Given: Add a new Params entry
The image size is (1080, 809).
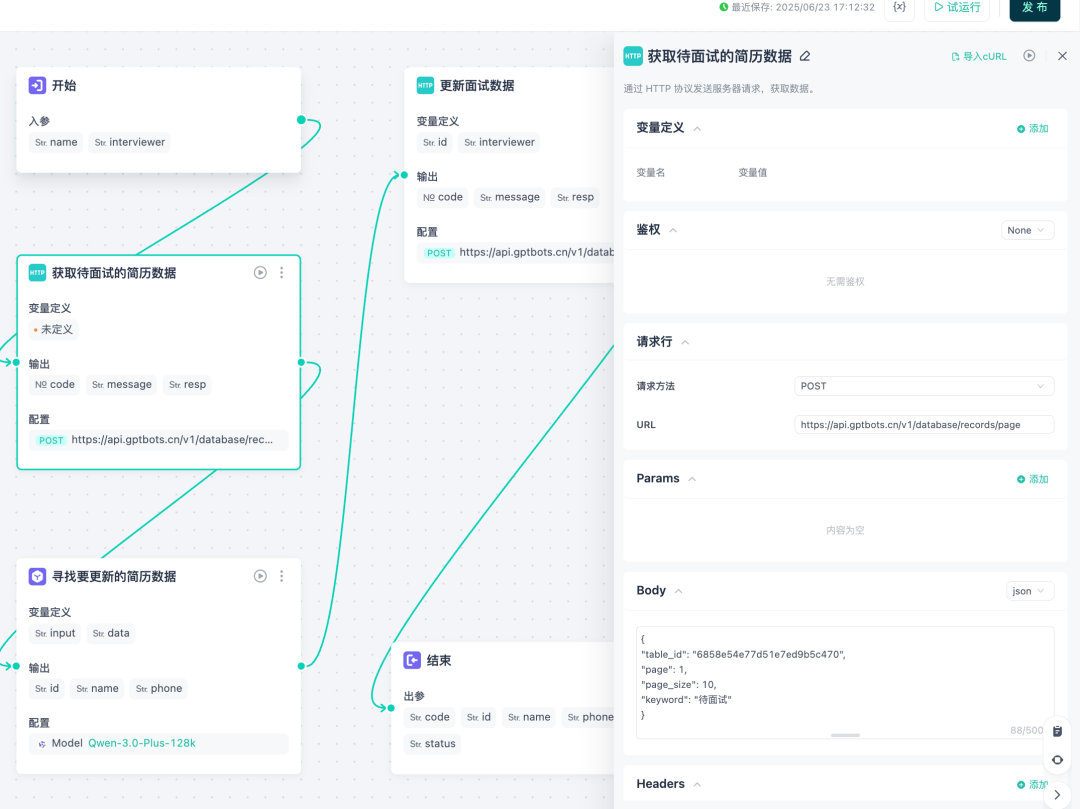Looking at the screenshot, I should click(x=1032, y=479).
